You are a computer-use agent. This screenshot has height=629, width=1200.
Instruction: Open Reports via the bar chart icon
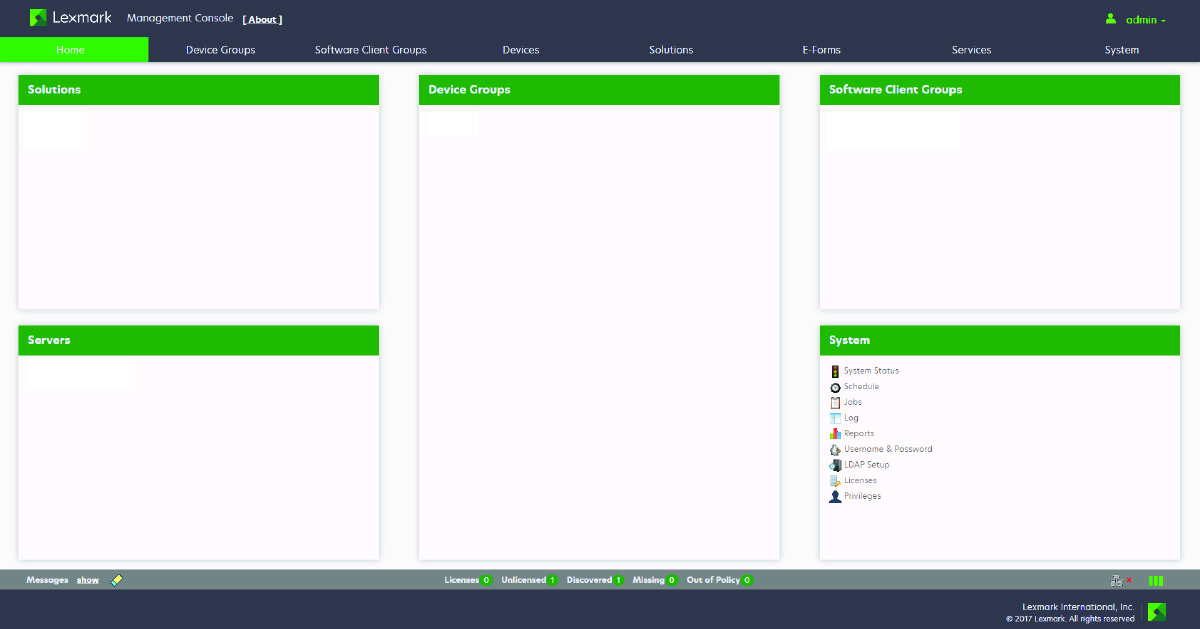835,434
